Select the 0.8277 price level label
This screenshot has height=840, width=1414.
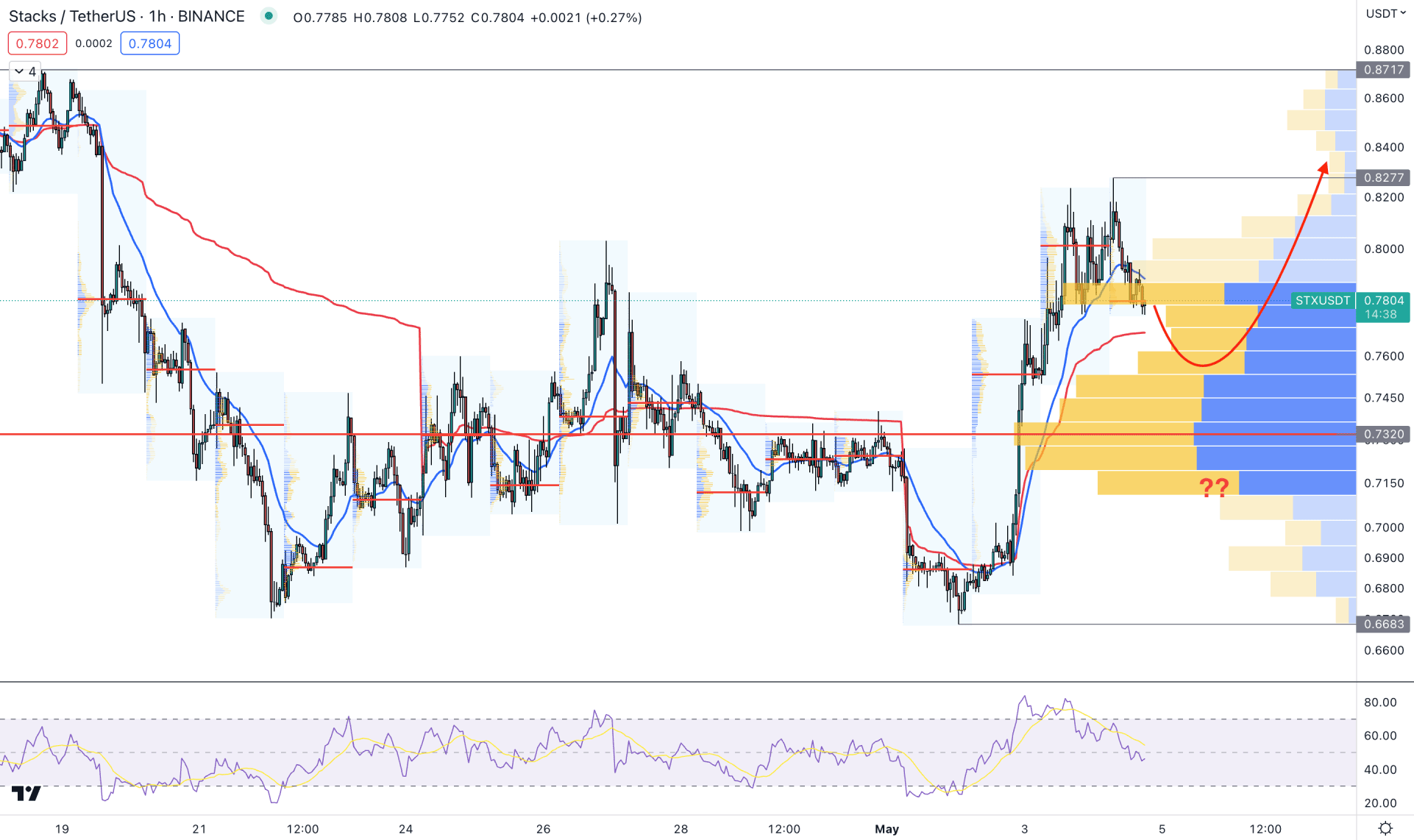(x=1383, y=177)
